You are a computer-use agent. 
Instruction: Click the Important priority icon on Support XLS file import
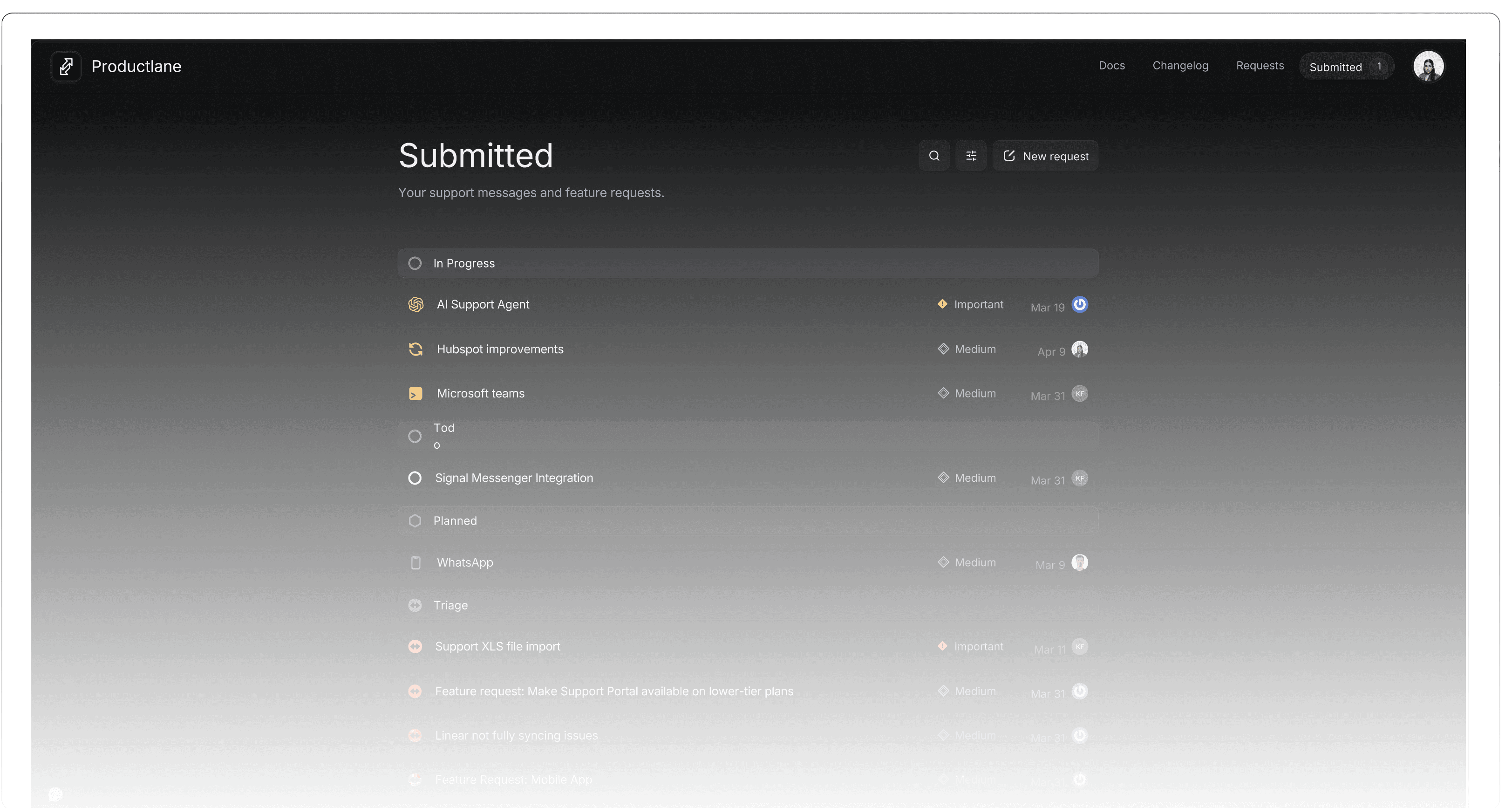click(942, 646)
